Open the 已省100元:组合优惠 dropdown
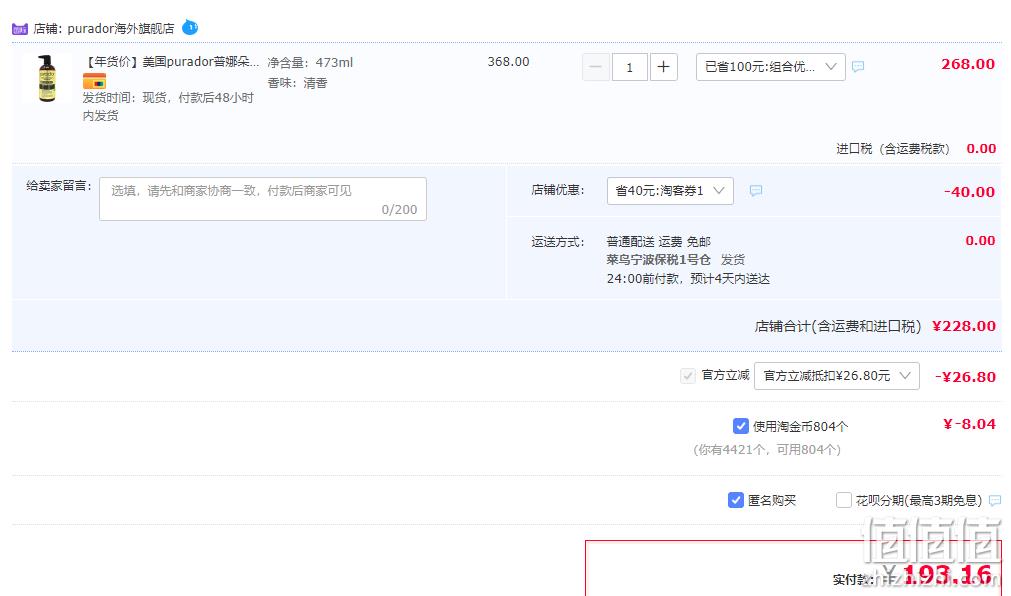Viewport: 1011px width, 596px height. tap(771, 67)
